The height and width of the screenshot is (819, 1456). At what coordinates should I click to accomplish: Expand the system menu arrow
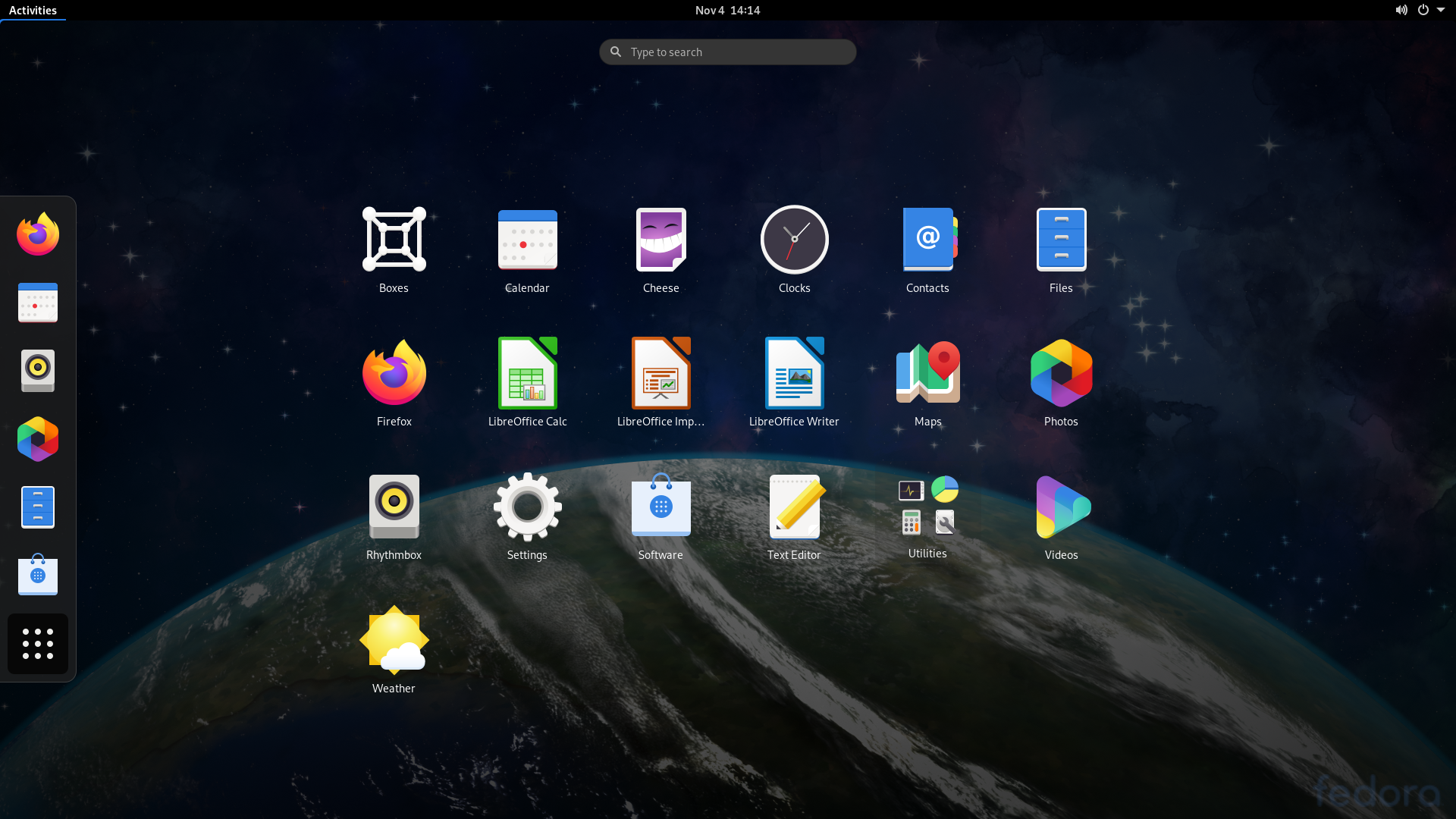(1440, 10)
